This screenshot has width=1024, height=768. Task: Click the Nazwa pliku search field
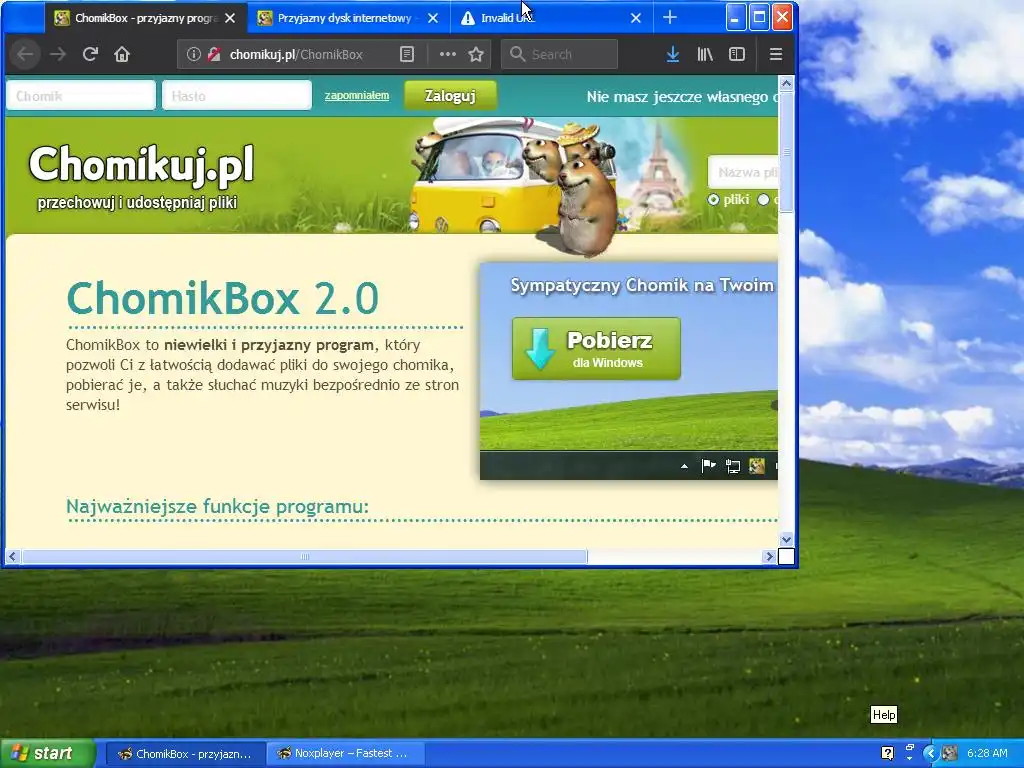click(743, 172)
